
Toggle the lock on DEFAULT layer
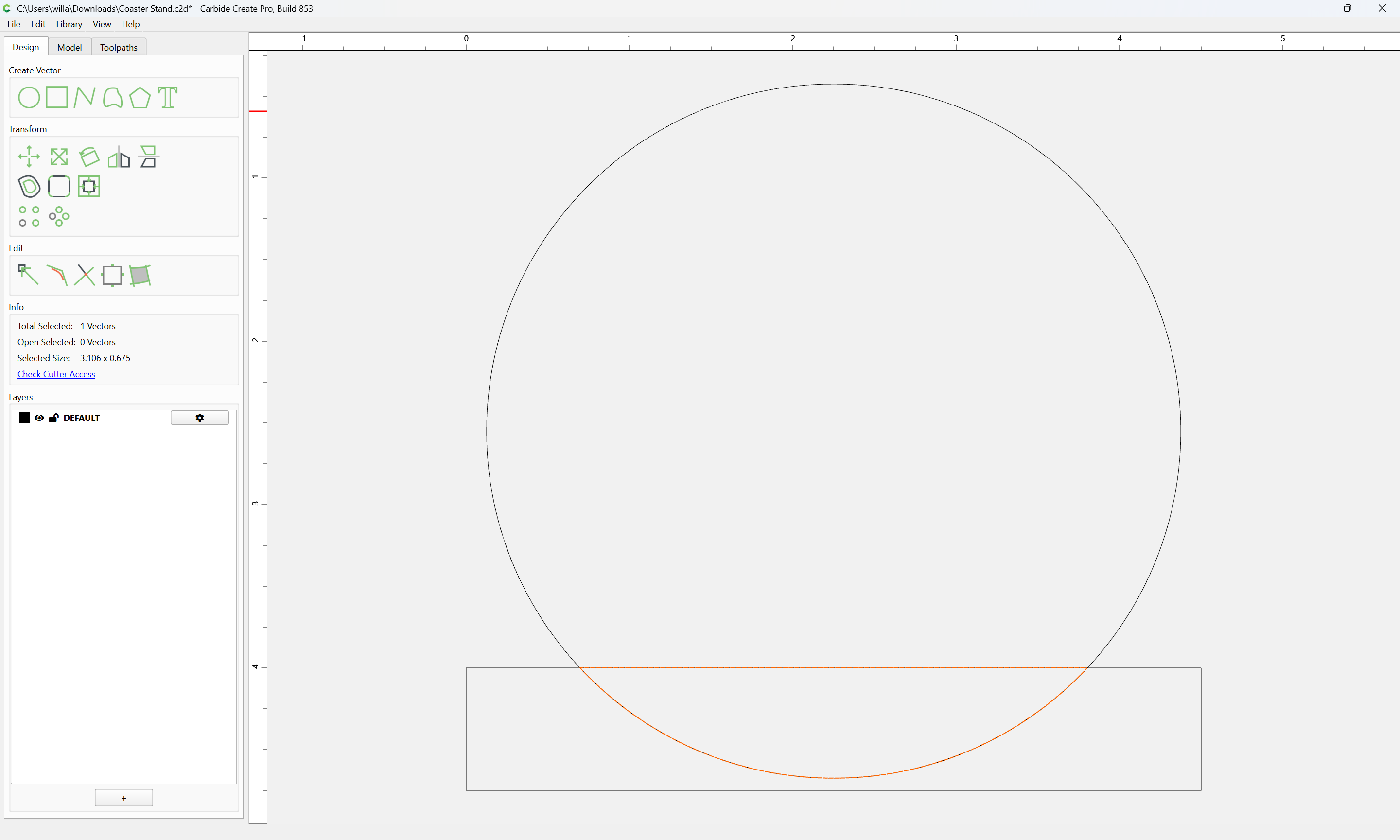[54, 418]
